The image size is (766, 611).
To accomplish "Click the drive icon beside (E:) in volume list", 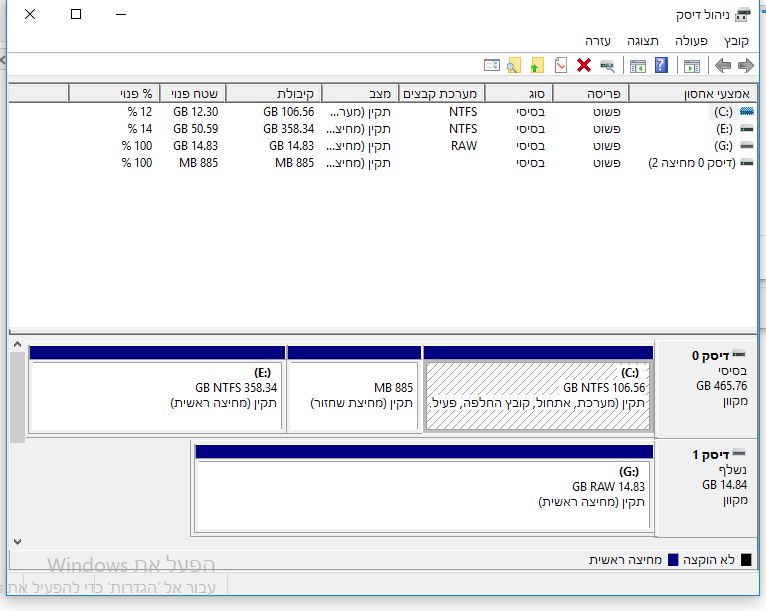I will [x=747, y=128].
